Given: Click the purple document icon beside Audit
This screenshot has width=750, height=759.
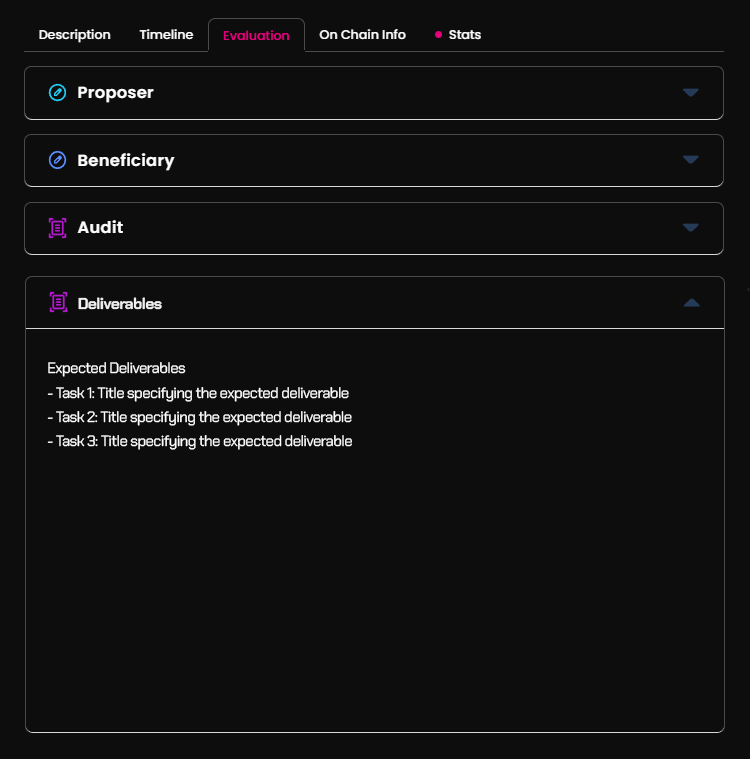Looking at the screenshot, I should [57, 228].
